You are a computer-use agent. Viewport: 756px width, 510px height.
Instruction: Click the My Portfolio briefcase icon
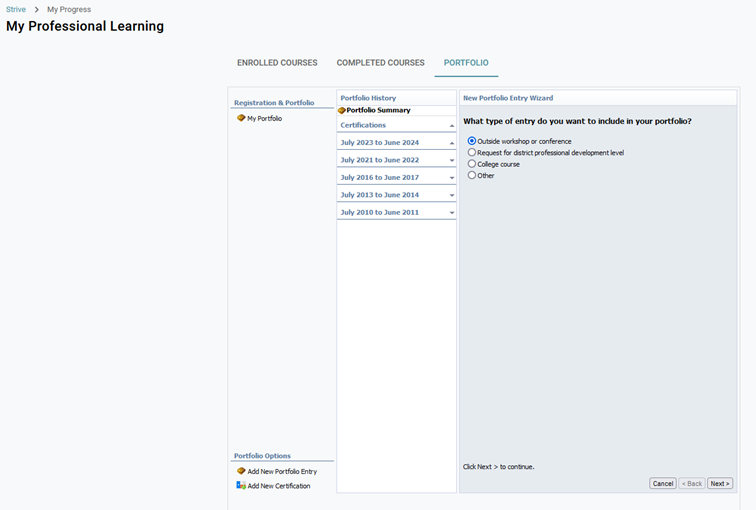point(241,118)
